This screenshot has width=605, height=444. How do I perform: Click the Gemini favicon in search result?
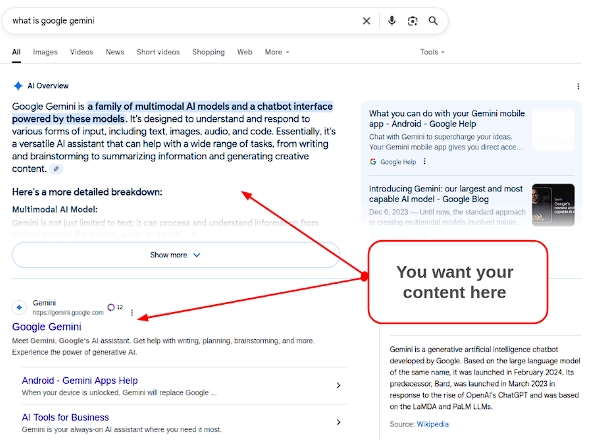point(19,307)
